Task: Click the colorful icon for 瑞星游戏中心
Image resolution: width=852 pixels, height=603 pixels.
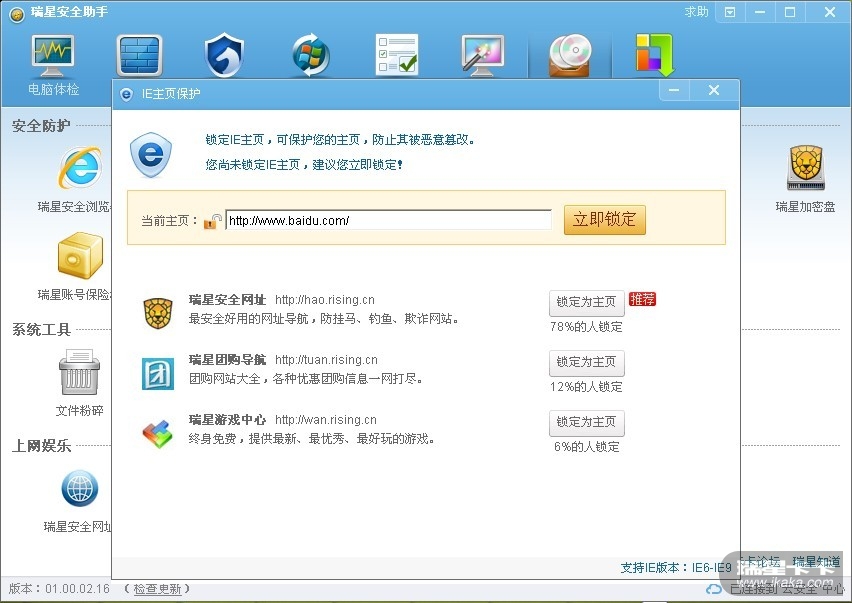Action: pyautogui.click(x=158, y=434)
